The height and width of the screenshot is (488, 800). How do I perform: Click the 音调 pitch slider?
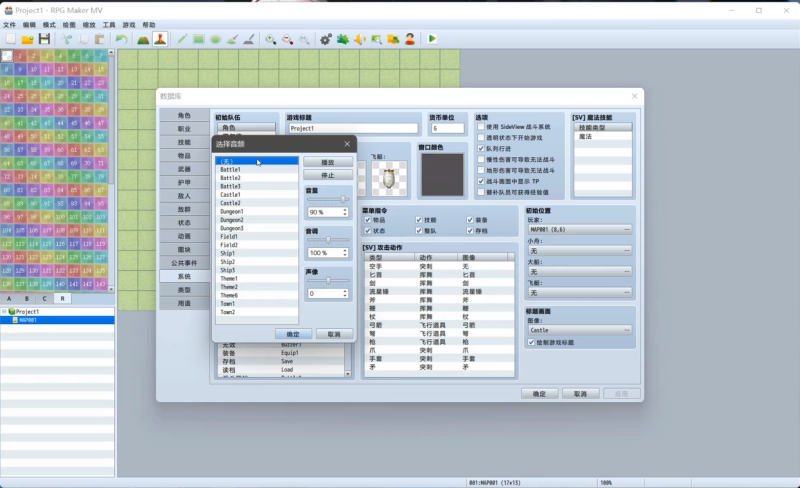(328, 239)
